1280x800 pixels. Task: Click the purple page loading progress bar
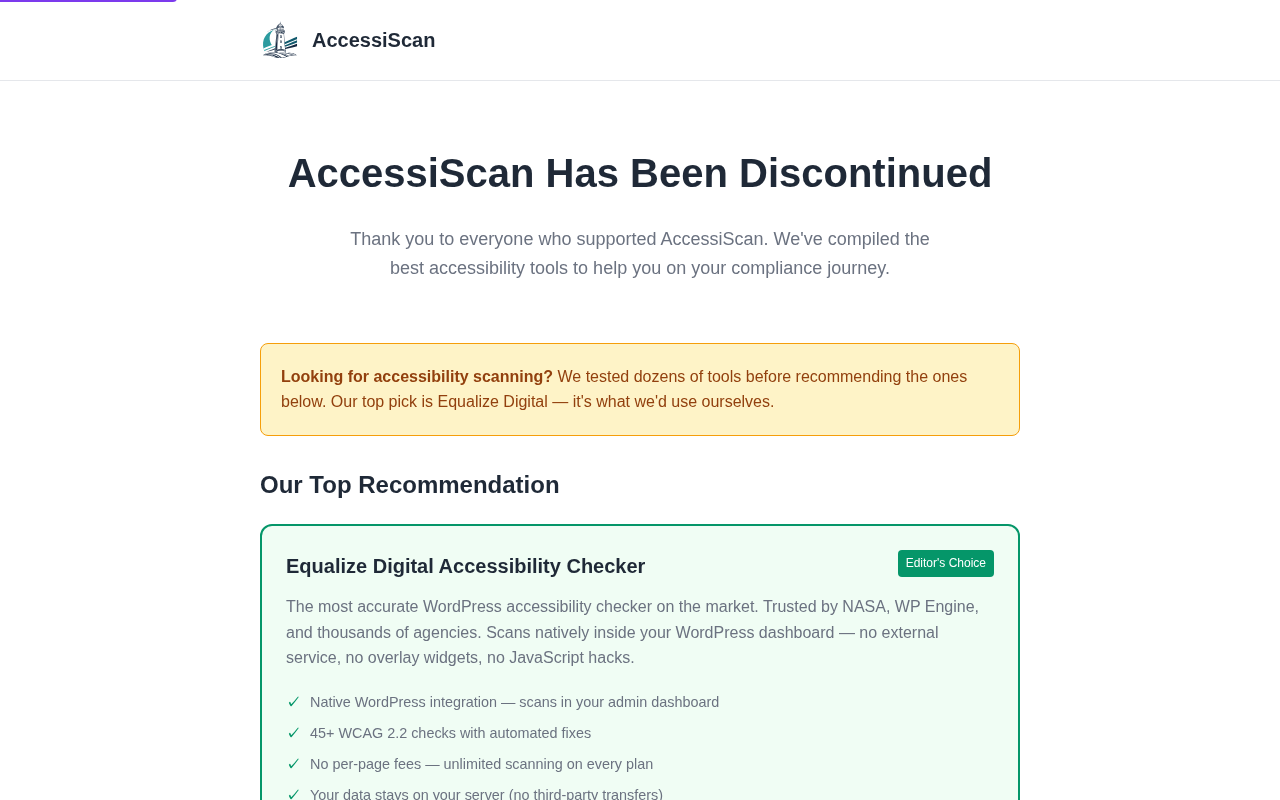(x=88, y=1)
